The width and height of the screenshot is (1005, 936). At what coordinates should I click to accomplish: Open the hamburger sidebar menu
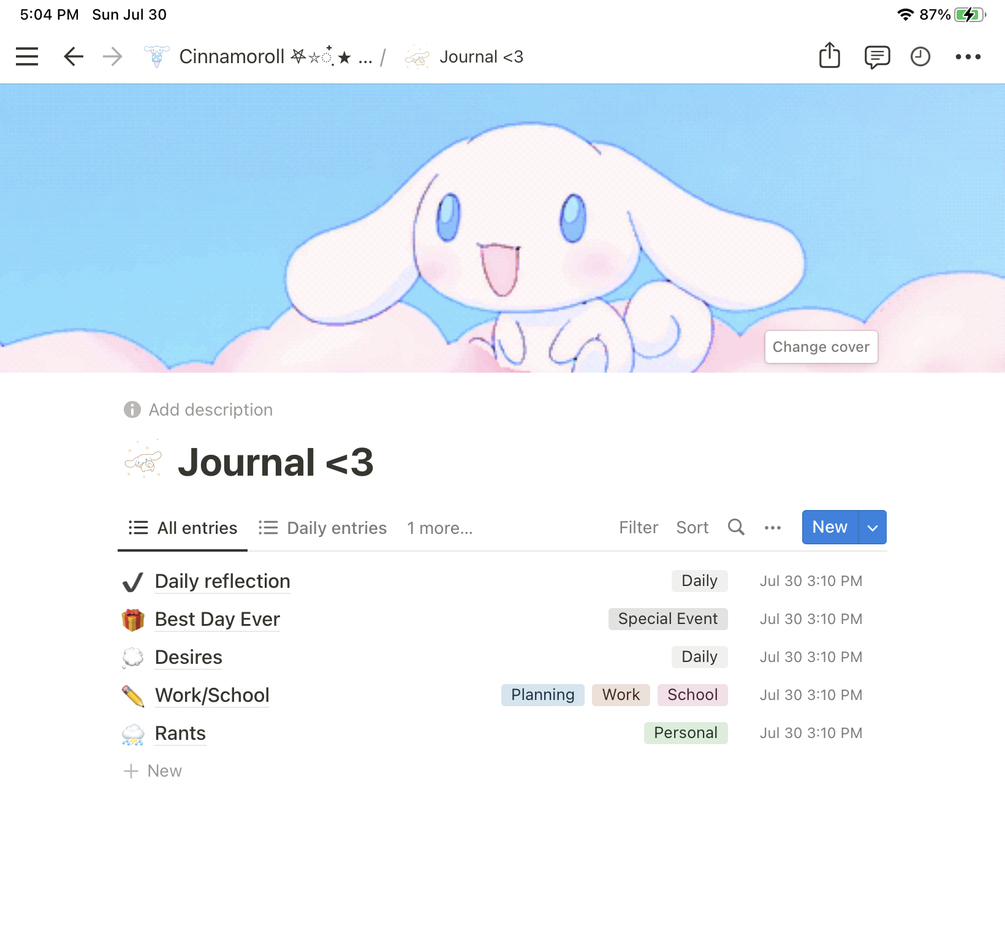pyautogui.click(x=27, y=56)
